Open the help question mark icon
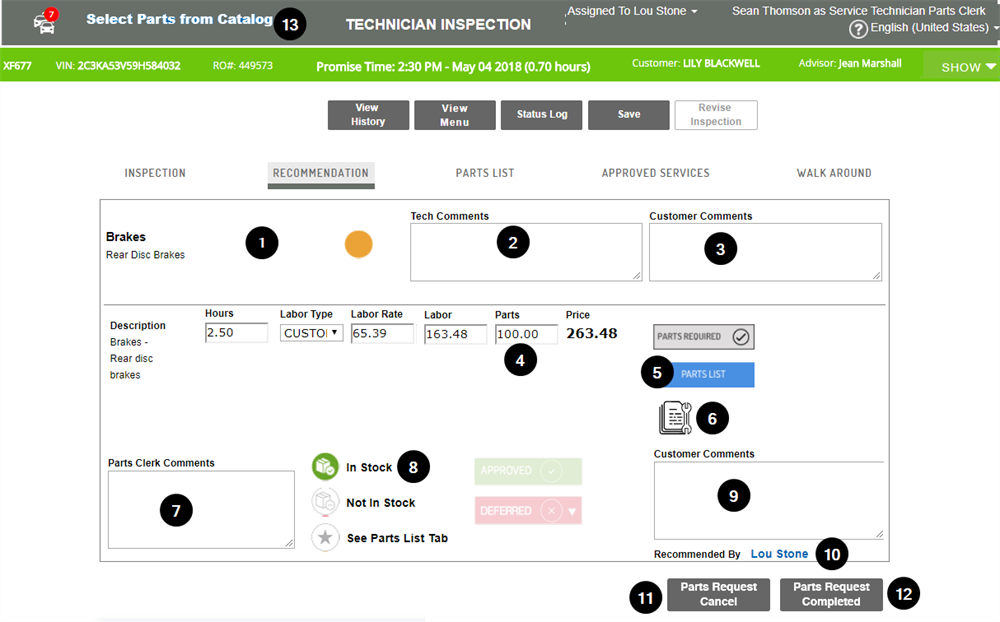 858,28
